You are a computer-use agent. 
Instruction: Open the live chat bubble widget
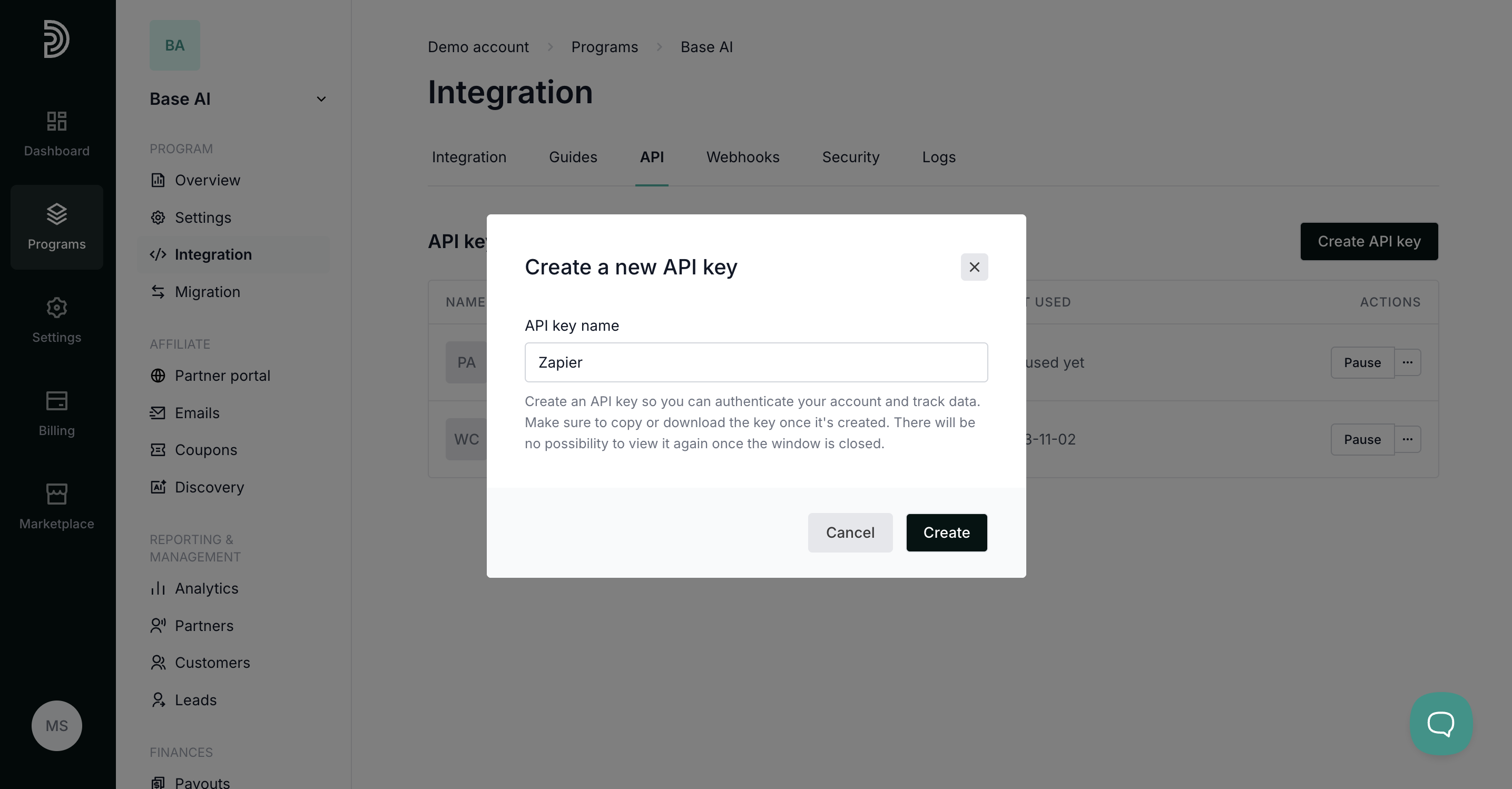tap(1440, 723)
